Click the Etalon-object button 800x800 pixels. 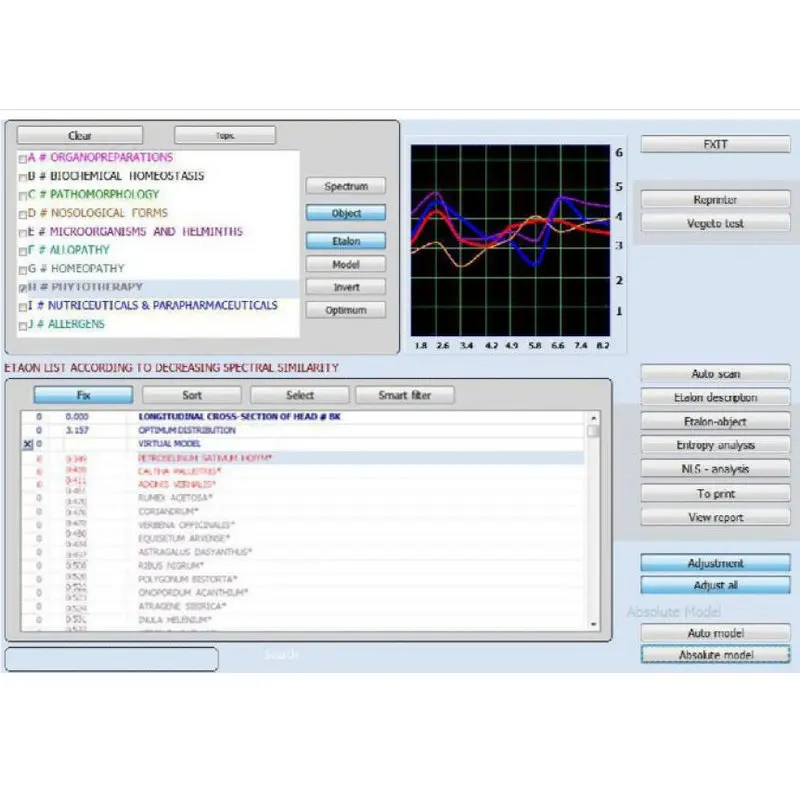pos(715,421)
